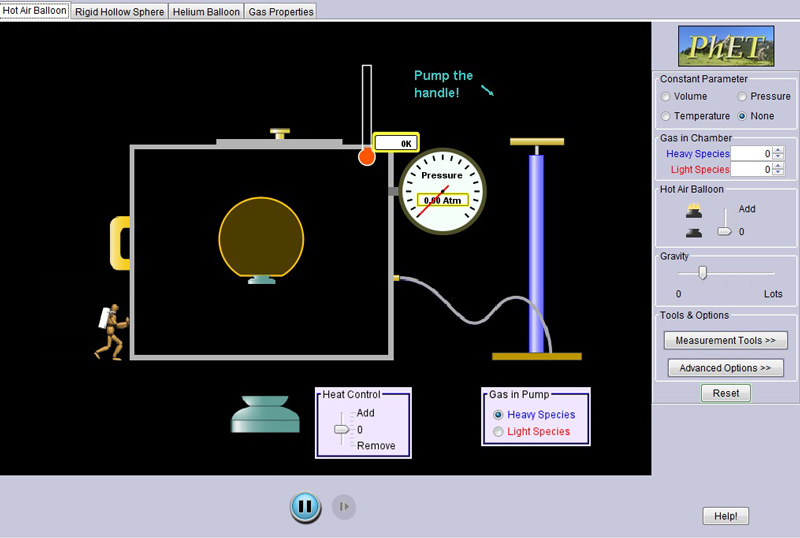Click the pump handle on top
The height and width of the screenshot is (538, 800).
coord(537,141)
